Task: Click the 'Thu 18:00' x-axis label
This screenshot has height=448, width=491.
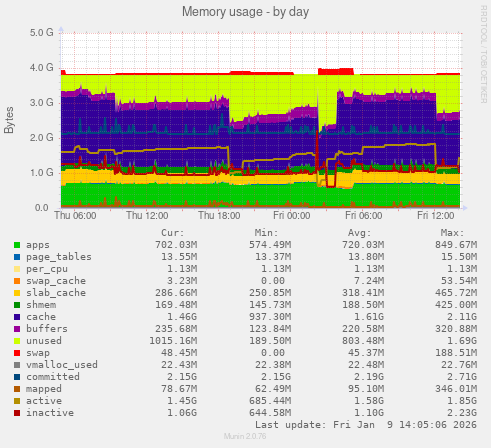Action: tap(219, 216)
